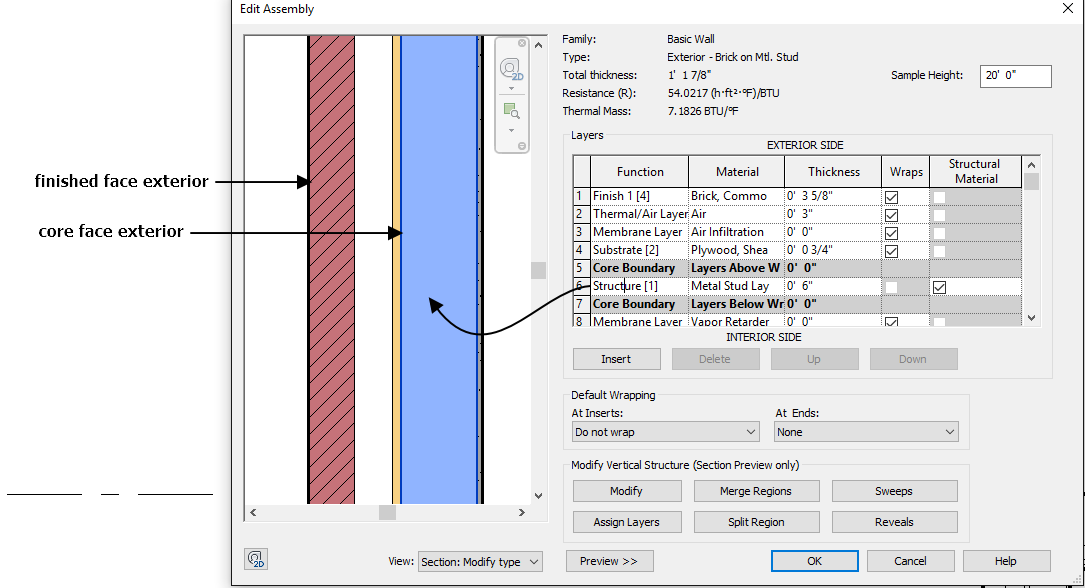Image resolution: width=1085 pixels, height=588 pixels.
Task: Select the Thickness column header
Action: click(834, 172)
